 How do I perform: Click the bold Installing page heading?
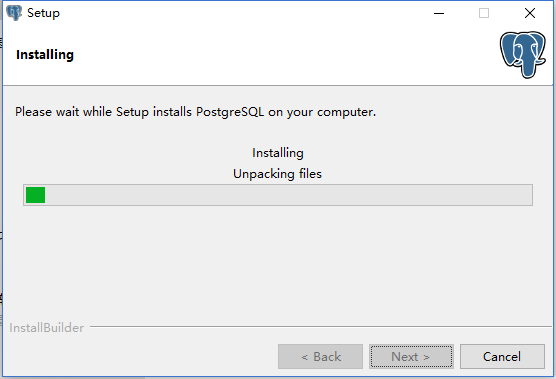click(45, 55)
